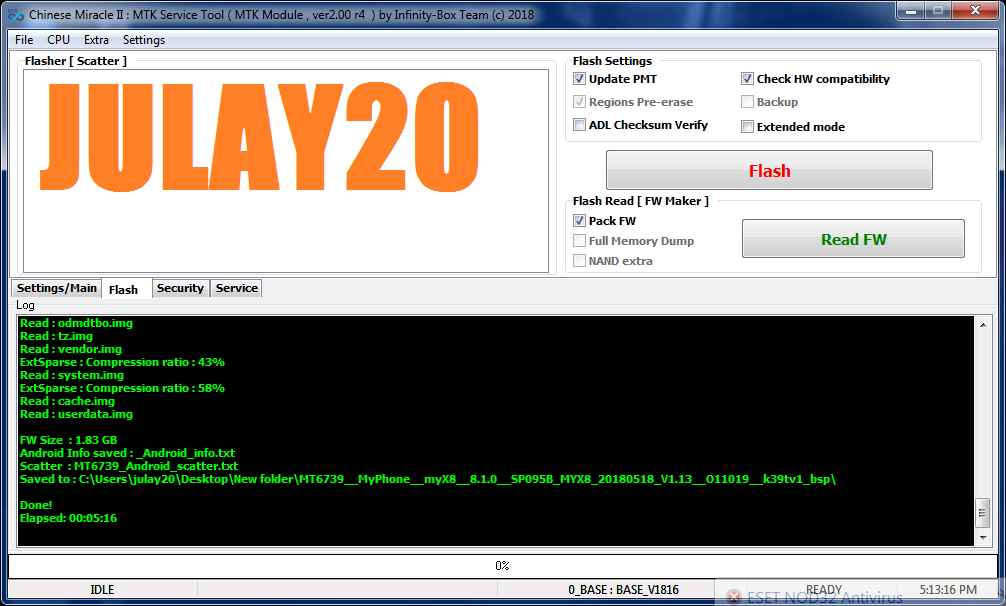Click the log scrollbar thumb
This screenshot has width=1006, height=606.
coord(983,512)
